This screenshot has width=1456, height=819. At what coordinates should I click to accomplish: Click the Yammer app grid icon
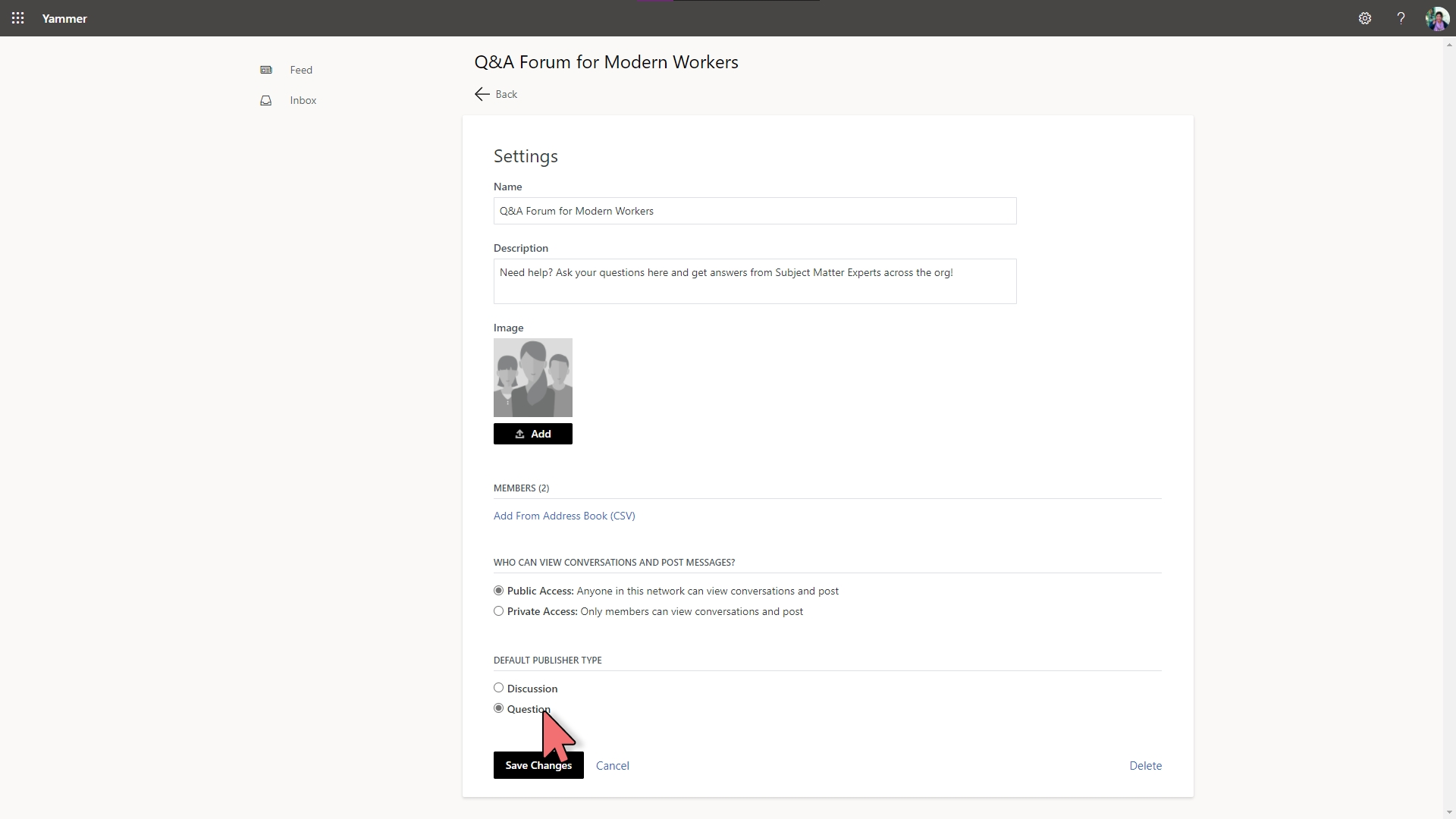[x=18, y=18]
